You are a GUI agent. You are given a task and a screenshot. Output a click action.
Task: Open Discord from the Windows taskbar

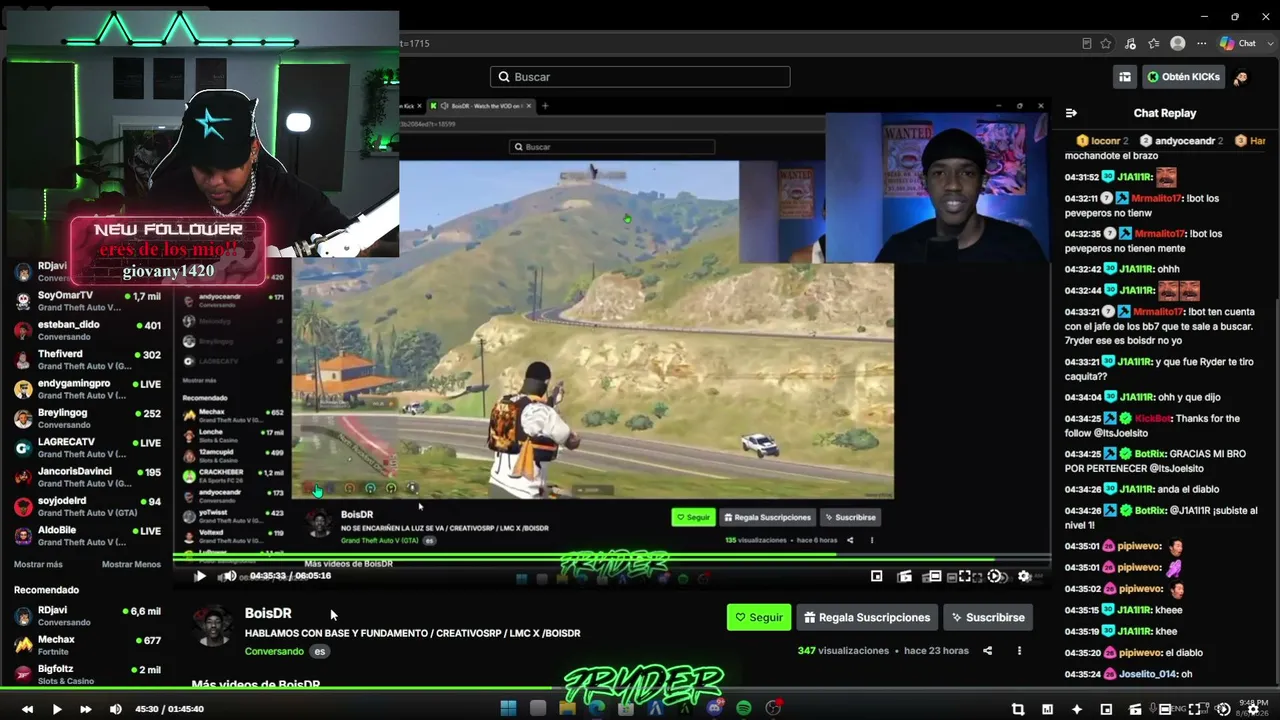(714, 708)
